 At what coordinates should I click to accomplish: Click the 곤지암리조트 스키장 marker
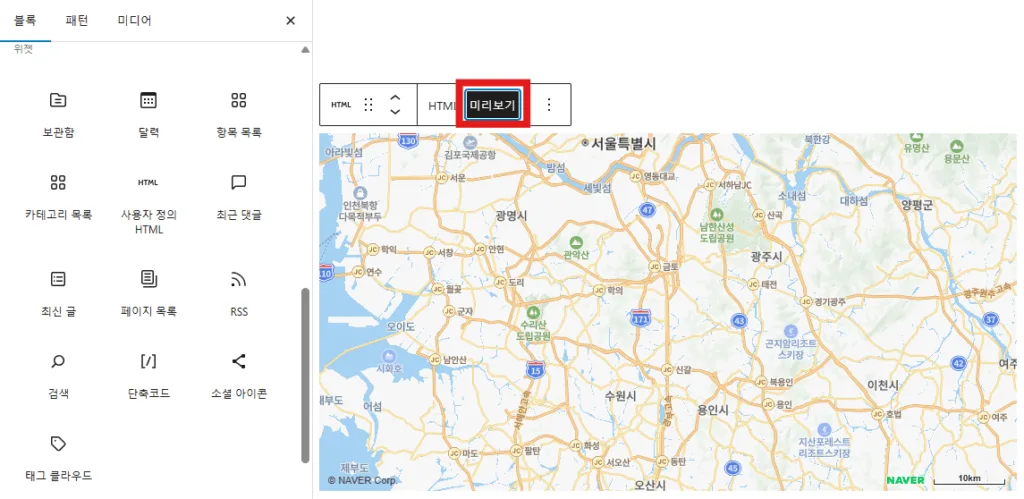point(791,342)
